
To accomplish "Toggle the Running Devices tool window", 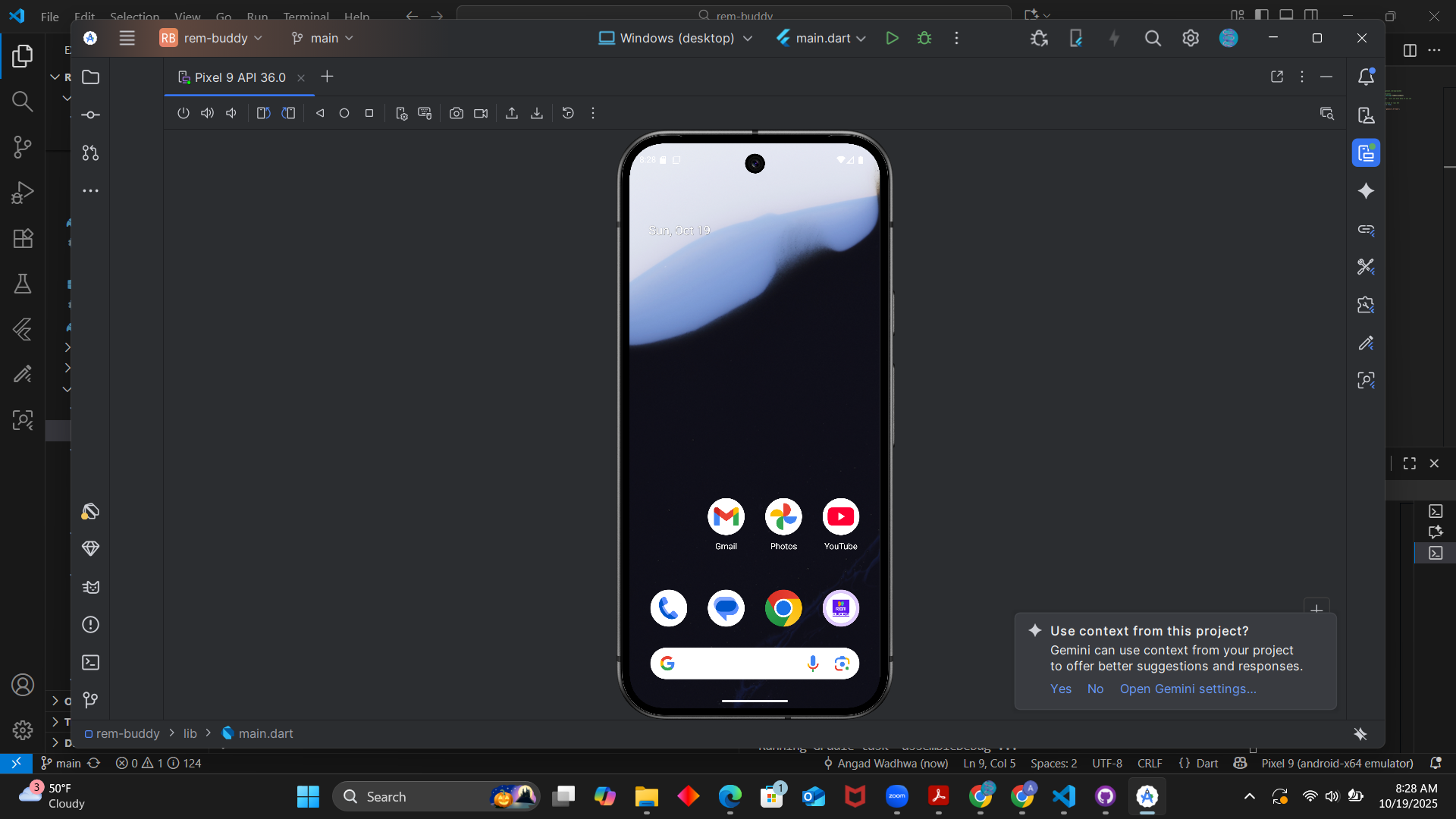I will (x=1366, y=153).
